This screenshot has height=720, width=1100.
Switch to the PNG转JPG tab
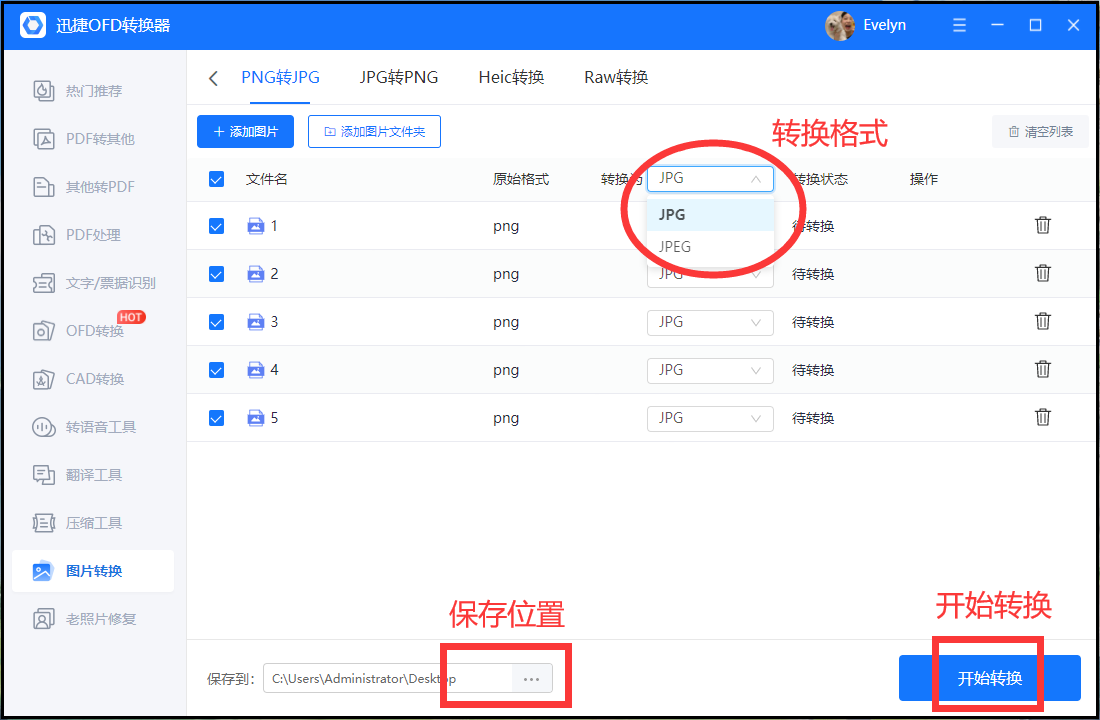pyautogui.click(x=280, y=77)
